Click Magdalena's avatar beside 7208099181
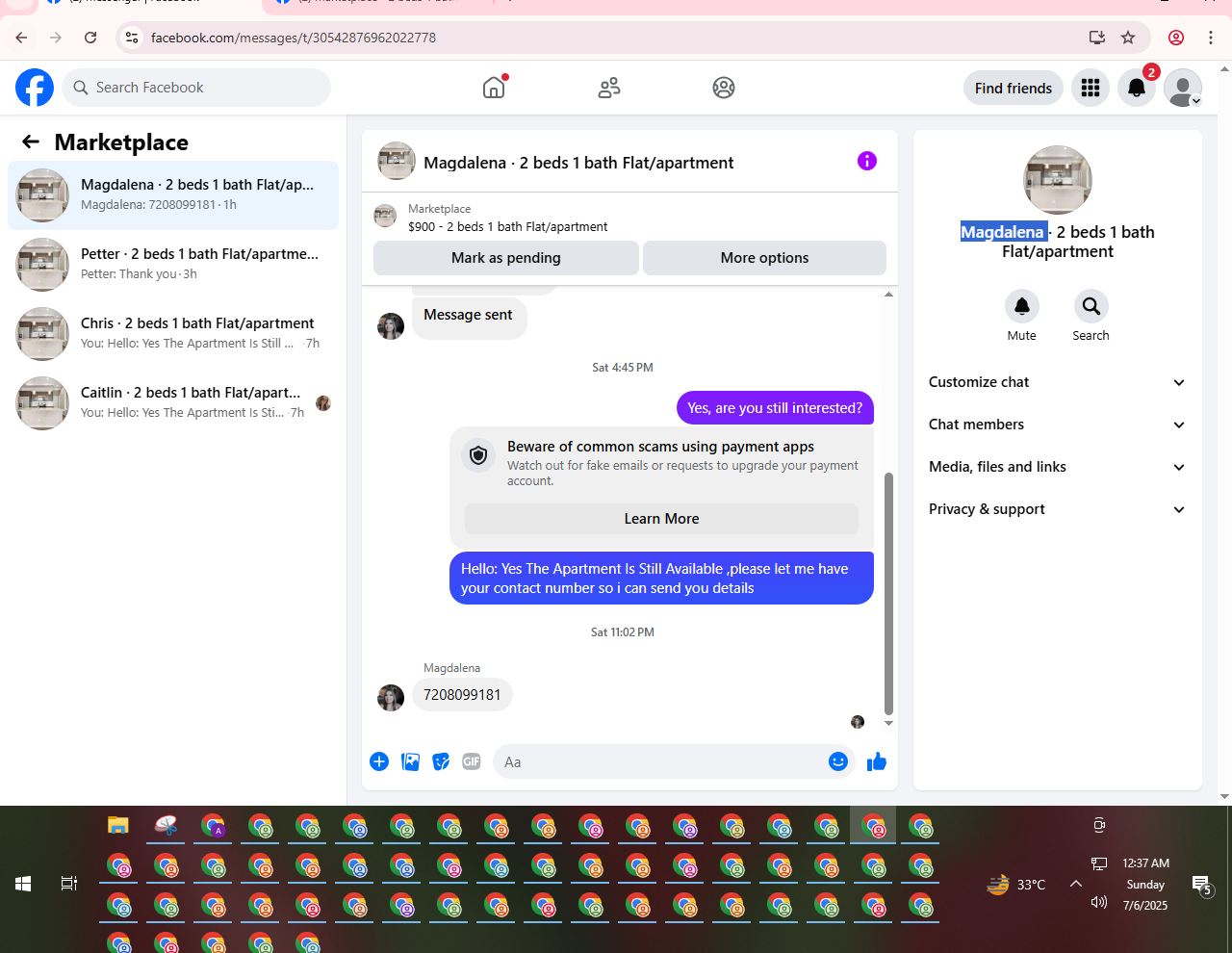The image size is (1232, 953). coord(391,698)
